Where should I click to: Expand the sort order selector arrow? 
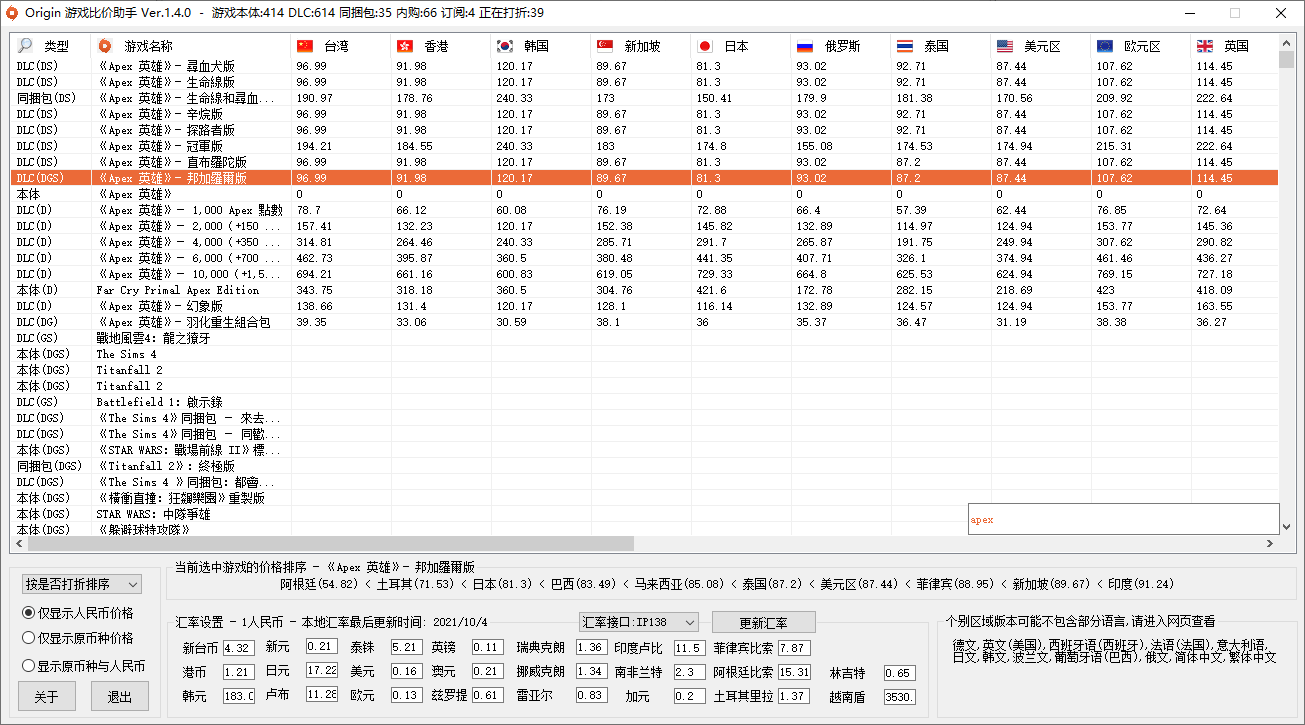point(131,583)
